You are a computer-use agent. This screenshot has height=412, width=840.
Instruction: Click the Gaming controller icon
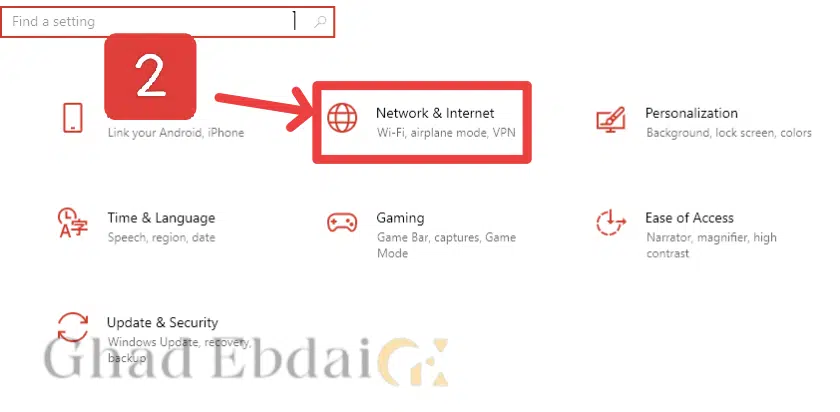(x=342, y=222)
